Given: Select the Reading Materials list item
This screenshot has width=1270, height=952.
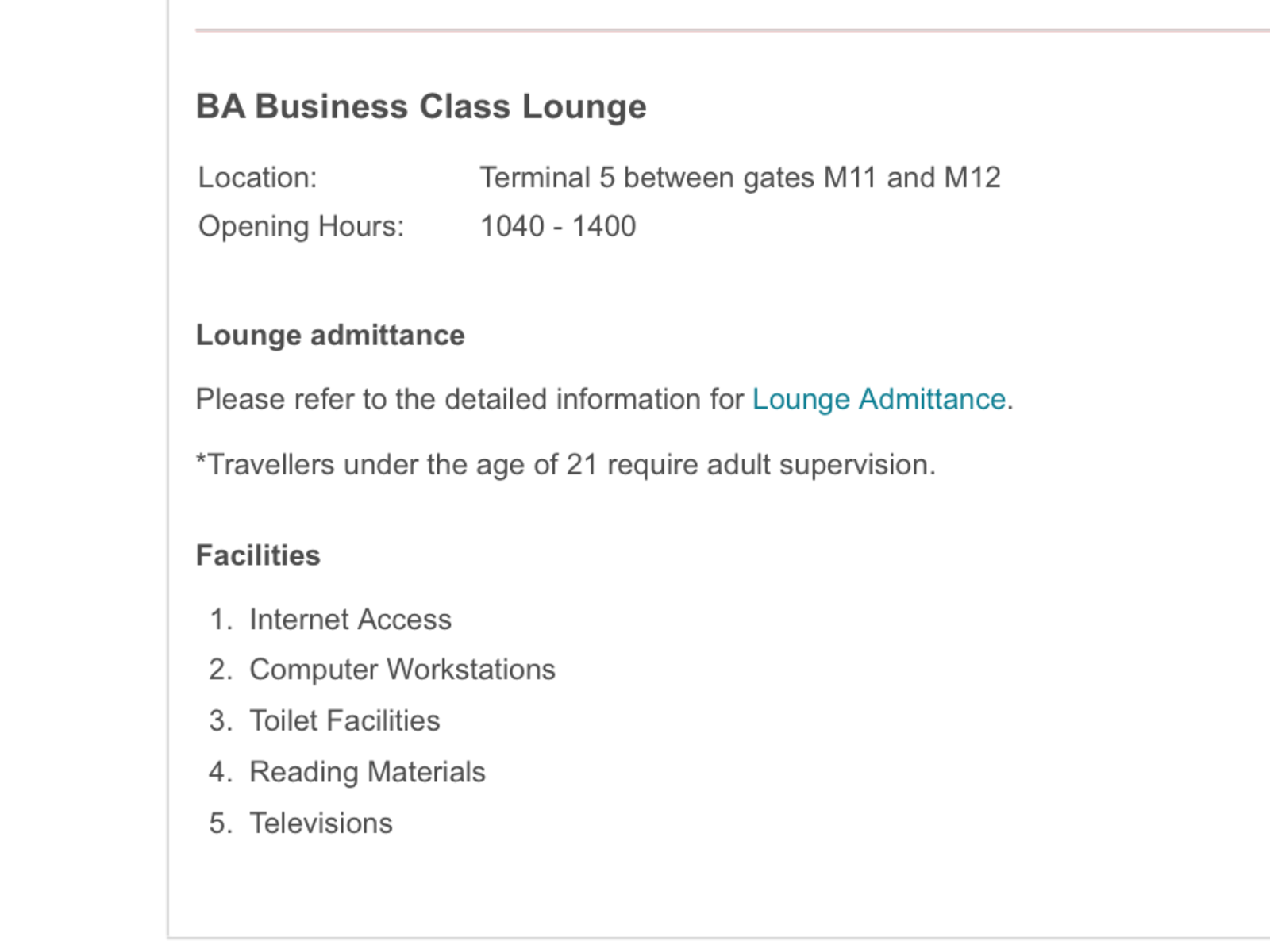Looking at the screenshot, I should point(367,772).
